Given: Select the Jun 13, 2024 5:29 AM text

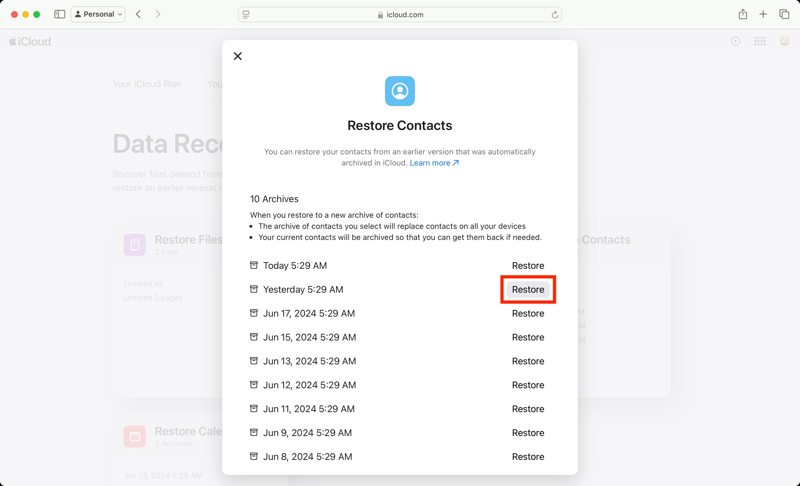Looking at the screenshot, I should coord(310,361).
